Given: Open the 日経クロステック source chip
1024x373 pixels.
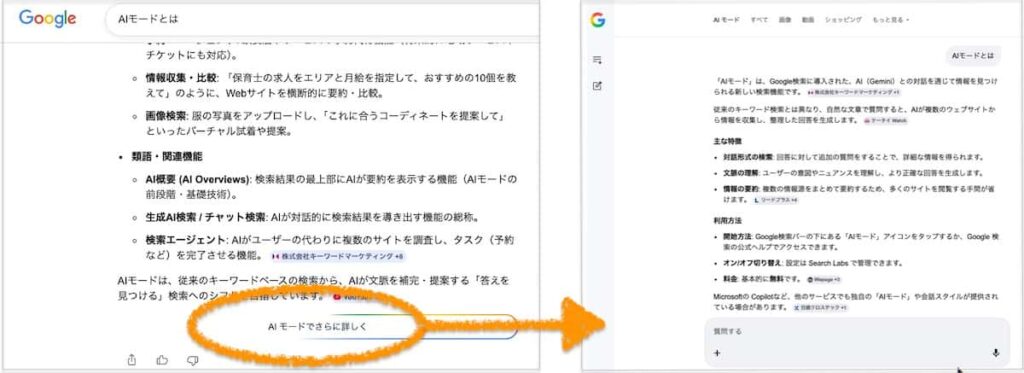Looking at the screenshot, I should 820,307.
